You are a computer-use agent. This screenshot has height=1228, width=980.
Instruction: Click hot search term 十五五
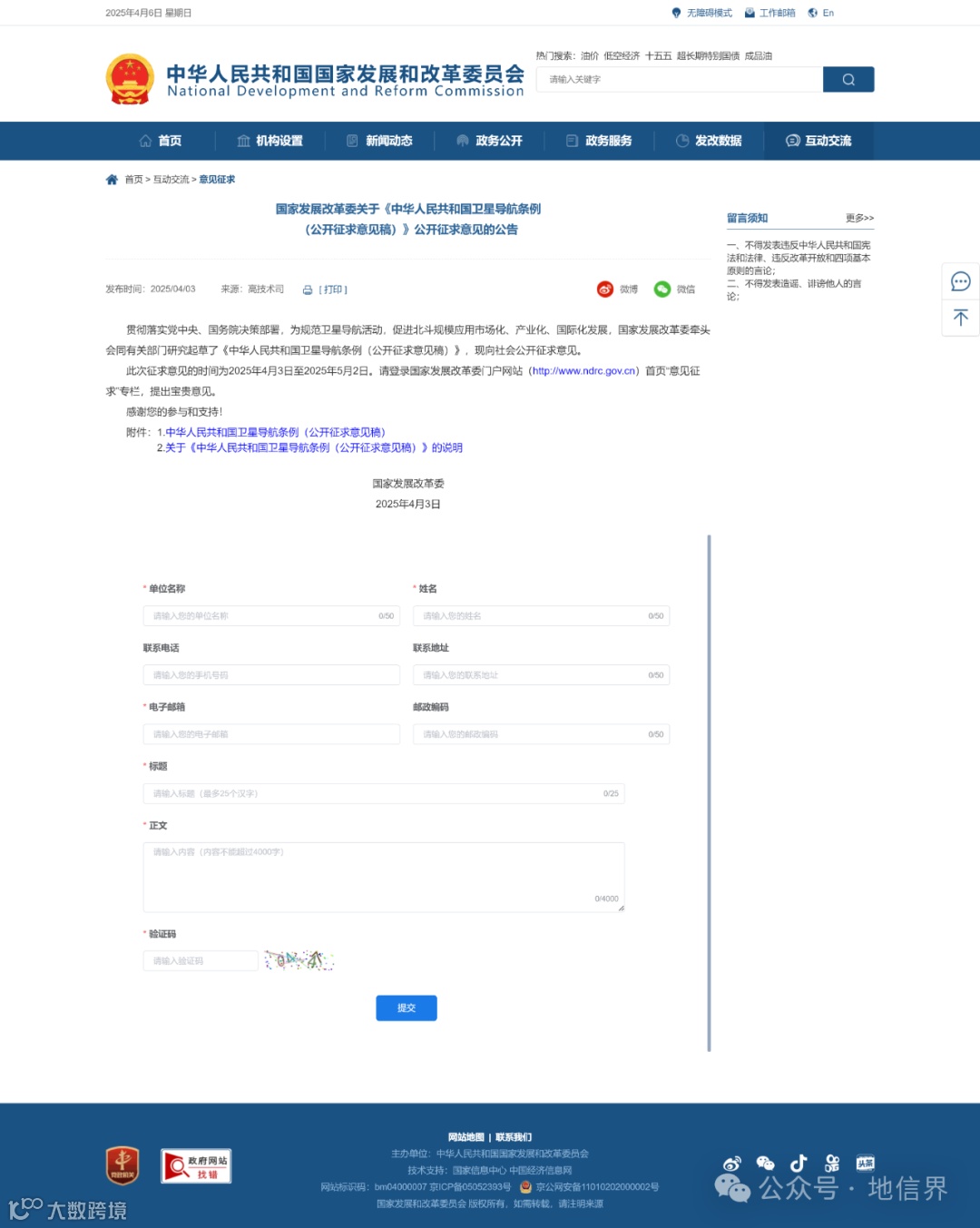[658, 56]
